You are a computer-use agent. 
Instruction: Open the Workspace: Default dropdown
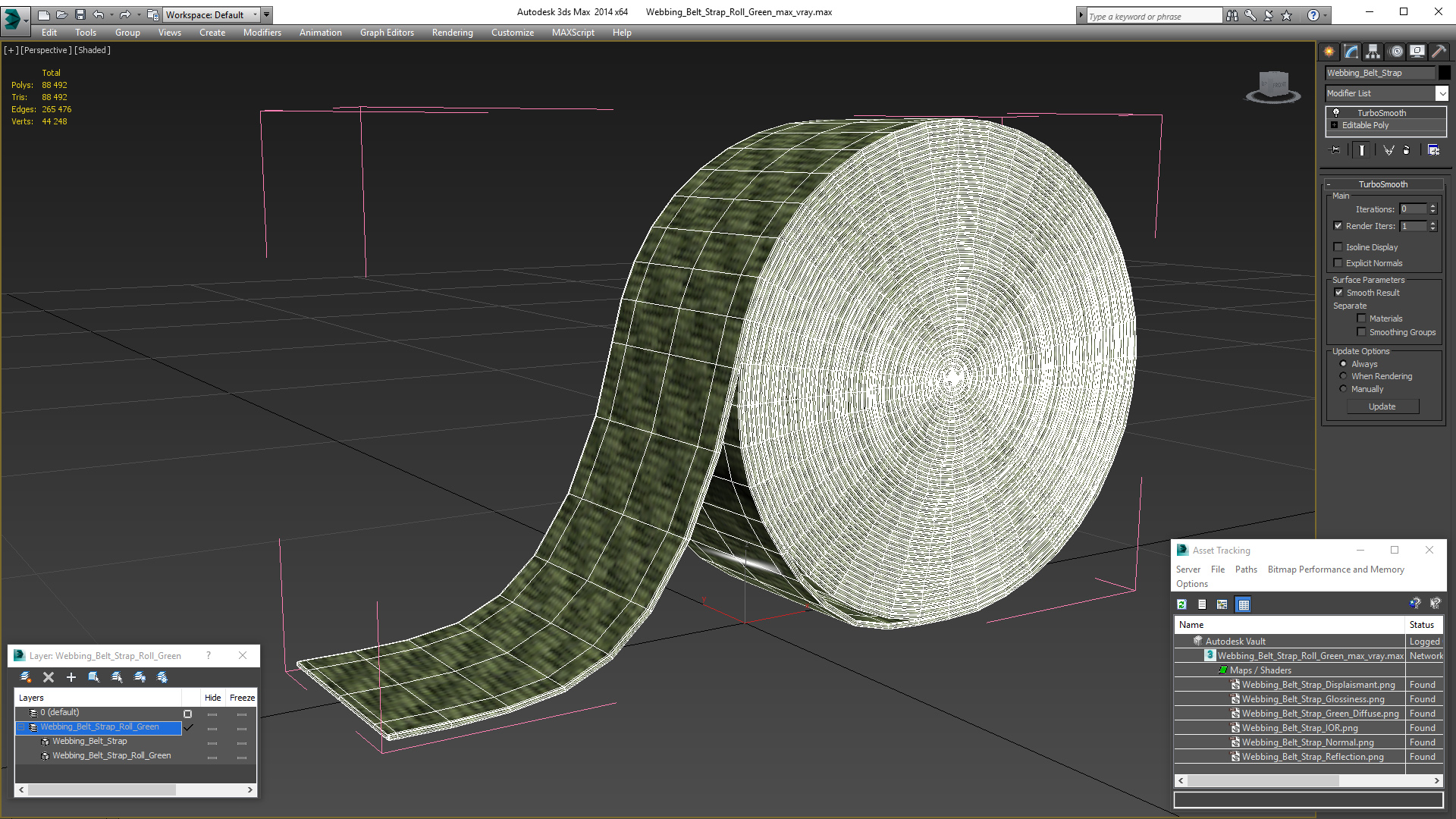click(x=211, y=14)
